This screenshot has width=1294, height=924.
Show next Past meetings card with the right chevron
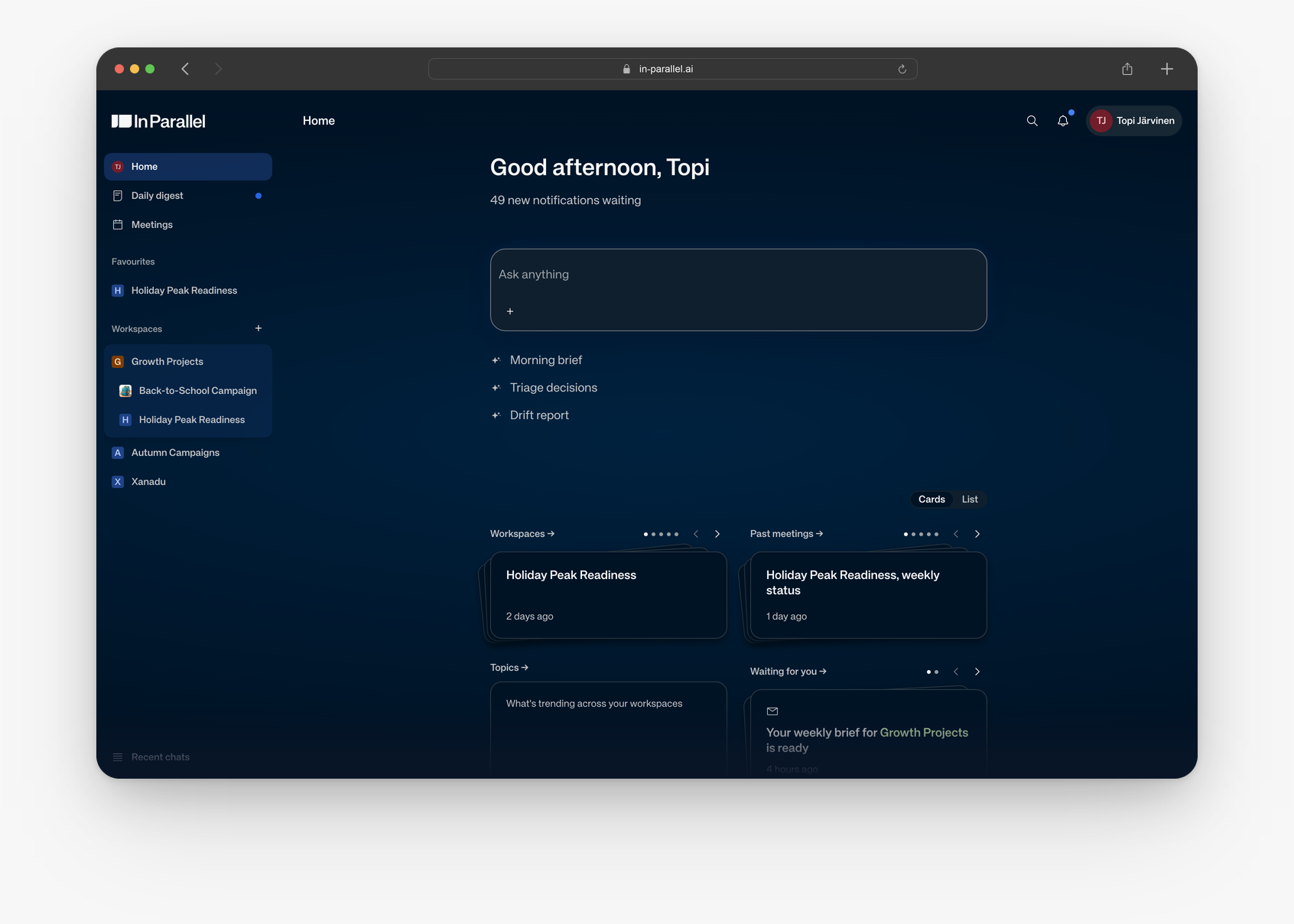coord(977,534)
